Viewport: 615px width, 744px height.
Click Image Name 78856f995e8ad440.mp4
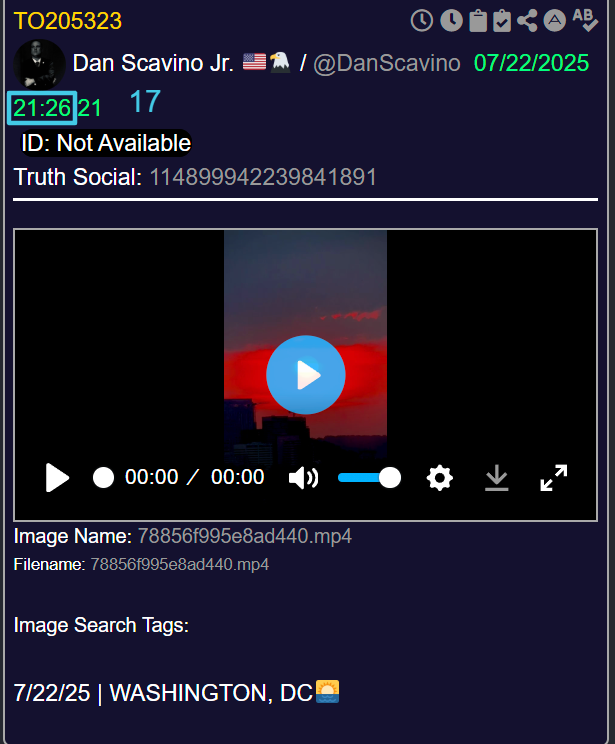244,536
